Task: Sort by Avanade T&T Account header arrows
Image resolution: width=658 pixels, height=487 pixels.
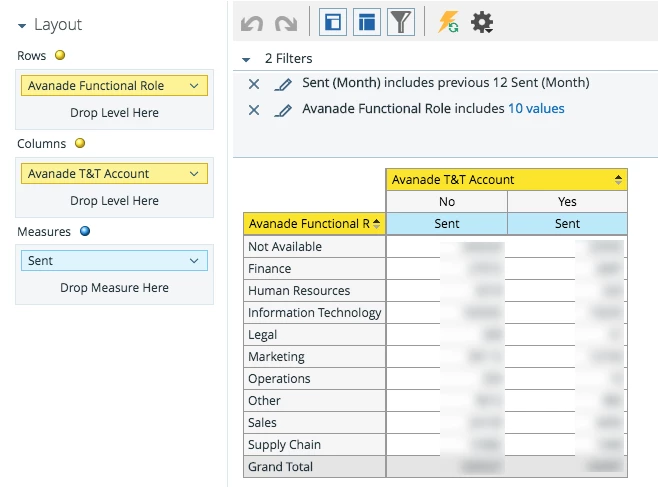Action: coord(618,180)
